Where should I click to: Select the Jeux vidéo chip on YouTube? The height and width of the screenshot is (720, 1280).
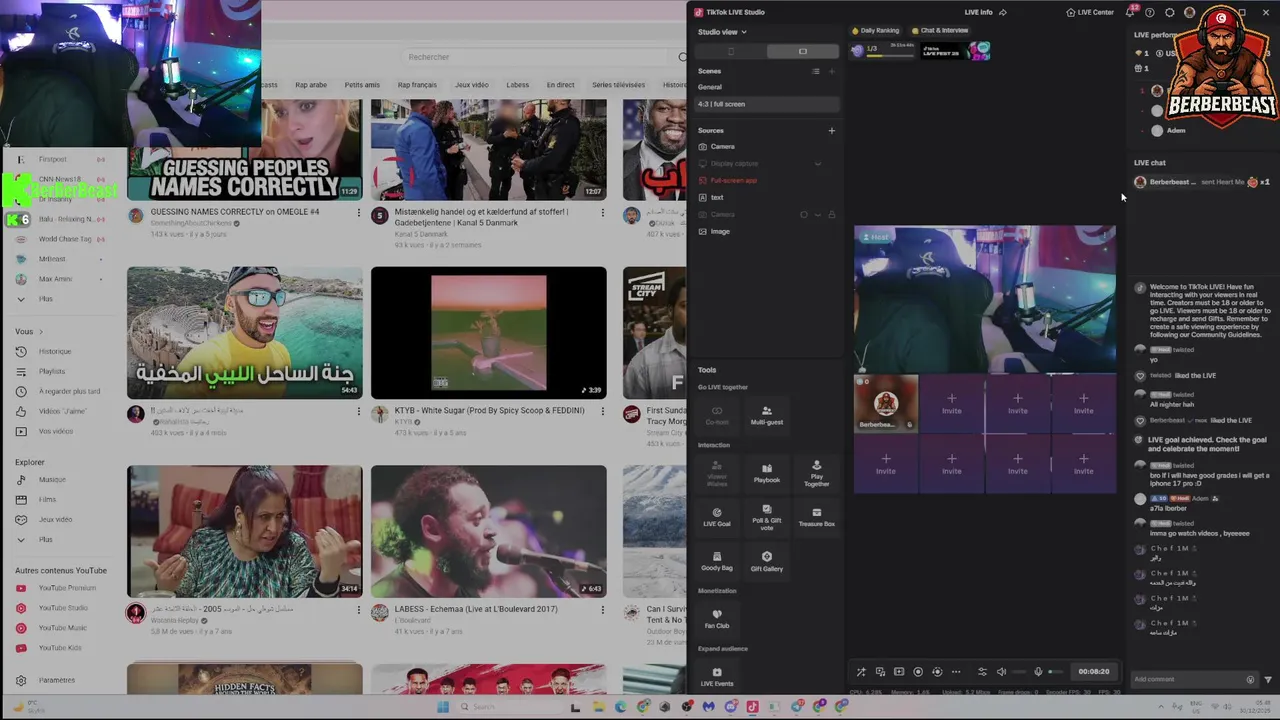pyautogui.click(x=472, y=85)
